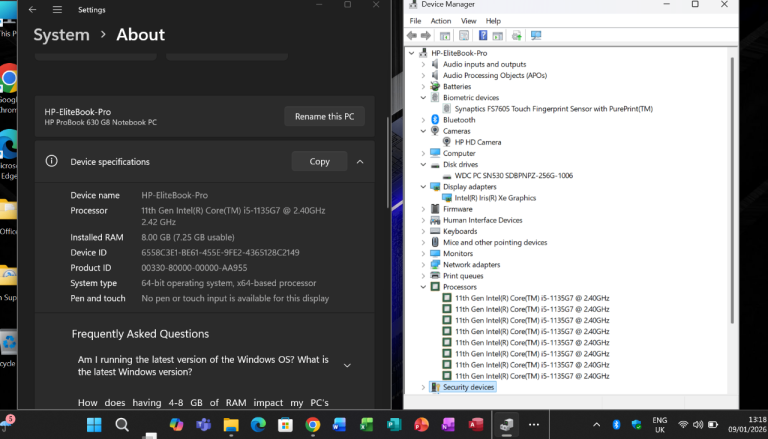
Task: Click the Rename this PC button
Action: [x=324, y=116]
